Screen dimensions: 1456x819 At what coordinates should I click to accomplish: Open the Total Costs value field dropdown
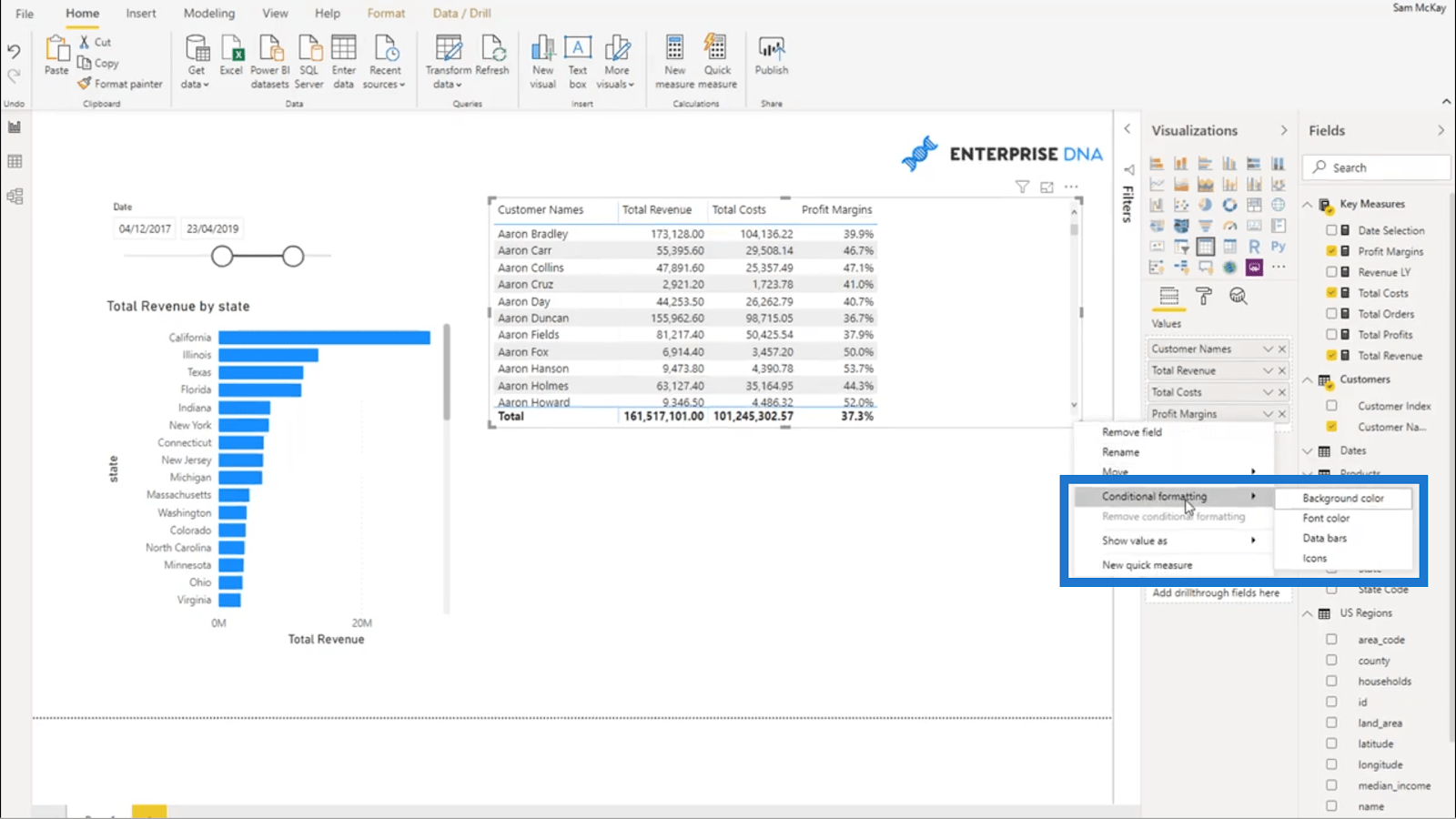point(1268,392)
